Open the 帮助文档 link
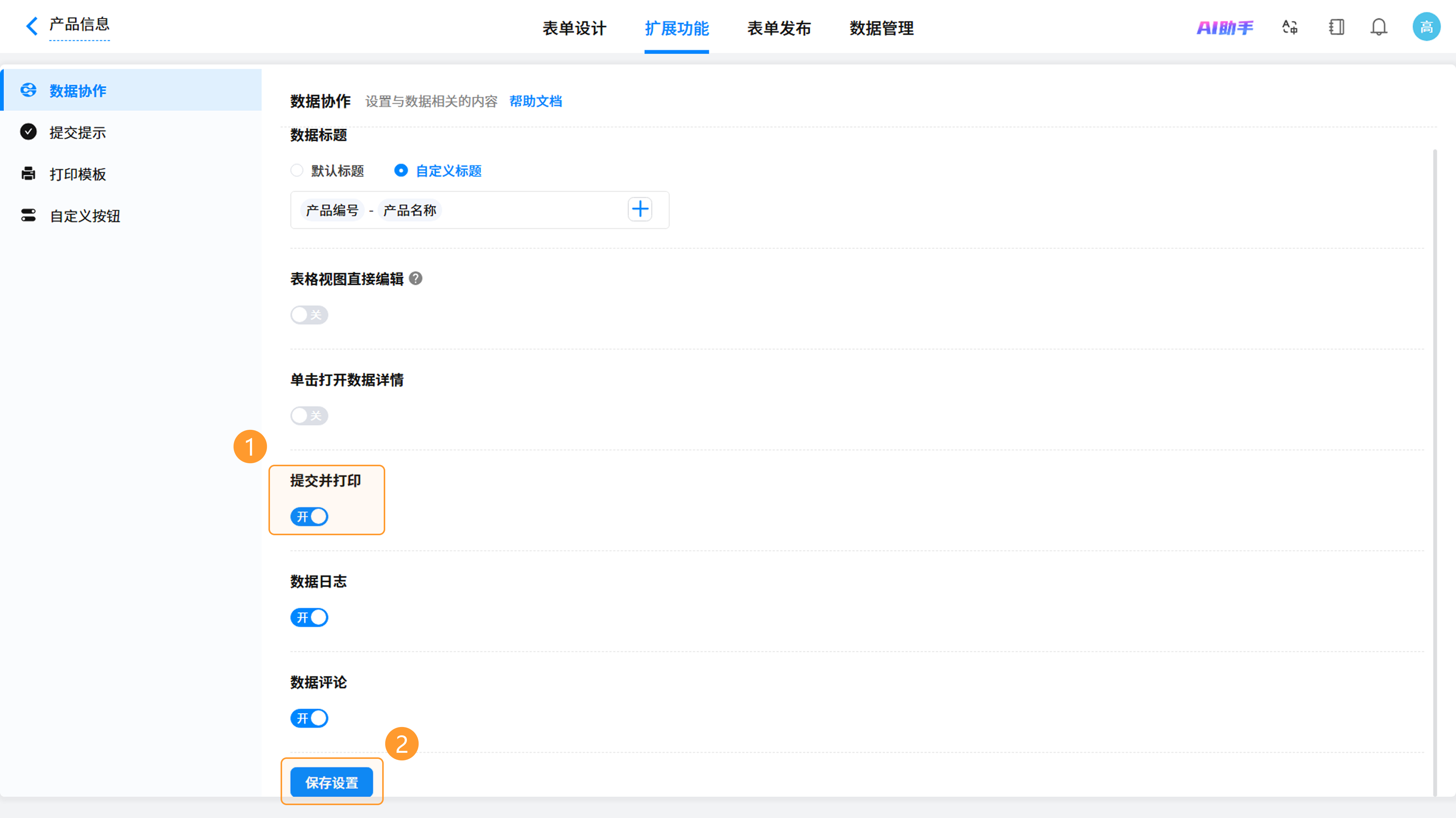 tap(536, 101)
